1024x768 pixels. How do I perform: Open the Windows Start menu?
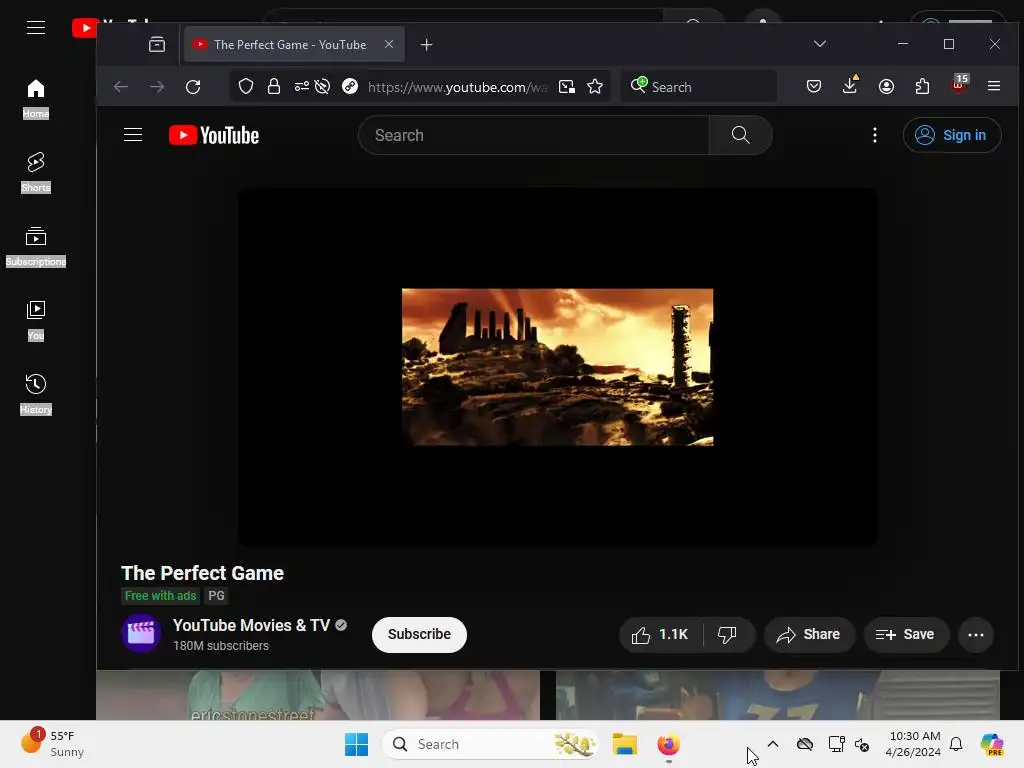click(x=357, y=744)
